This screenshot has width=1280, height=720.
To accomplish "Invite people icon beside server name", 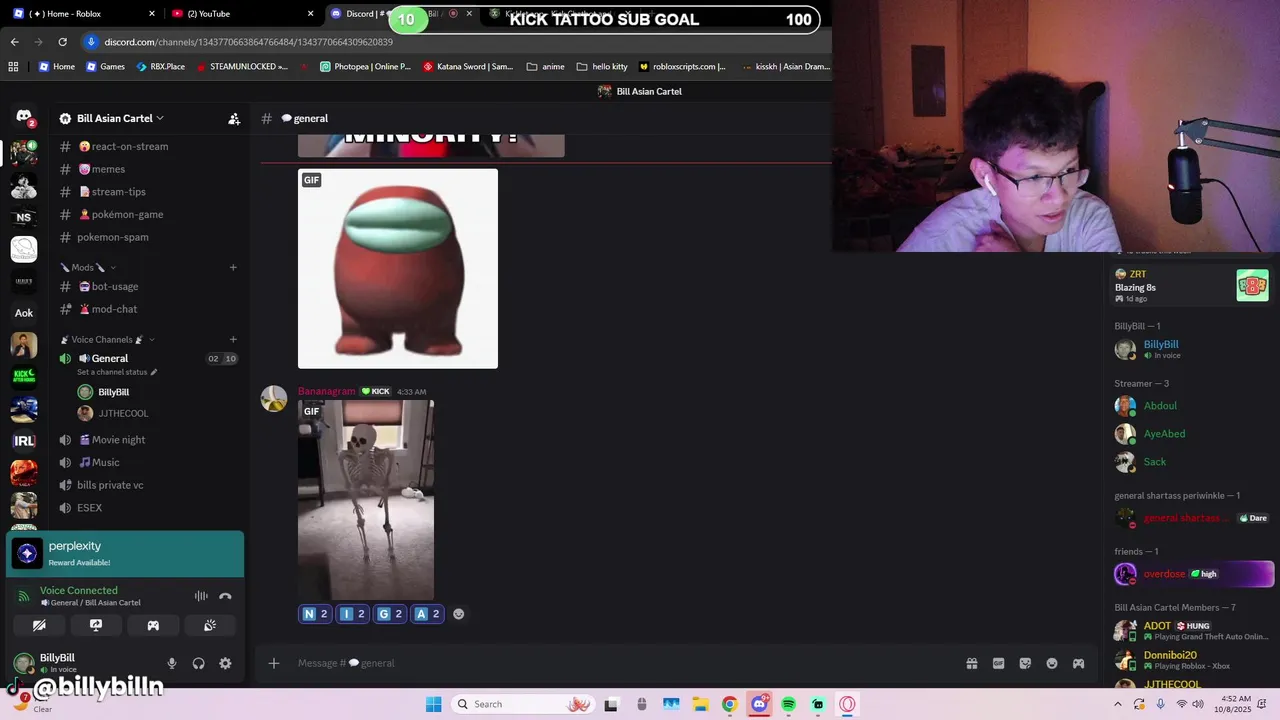I will [x=234, y=118].
